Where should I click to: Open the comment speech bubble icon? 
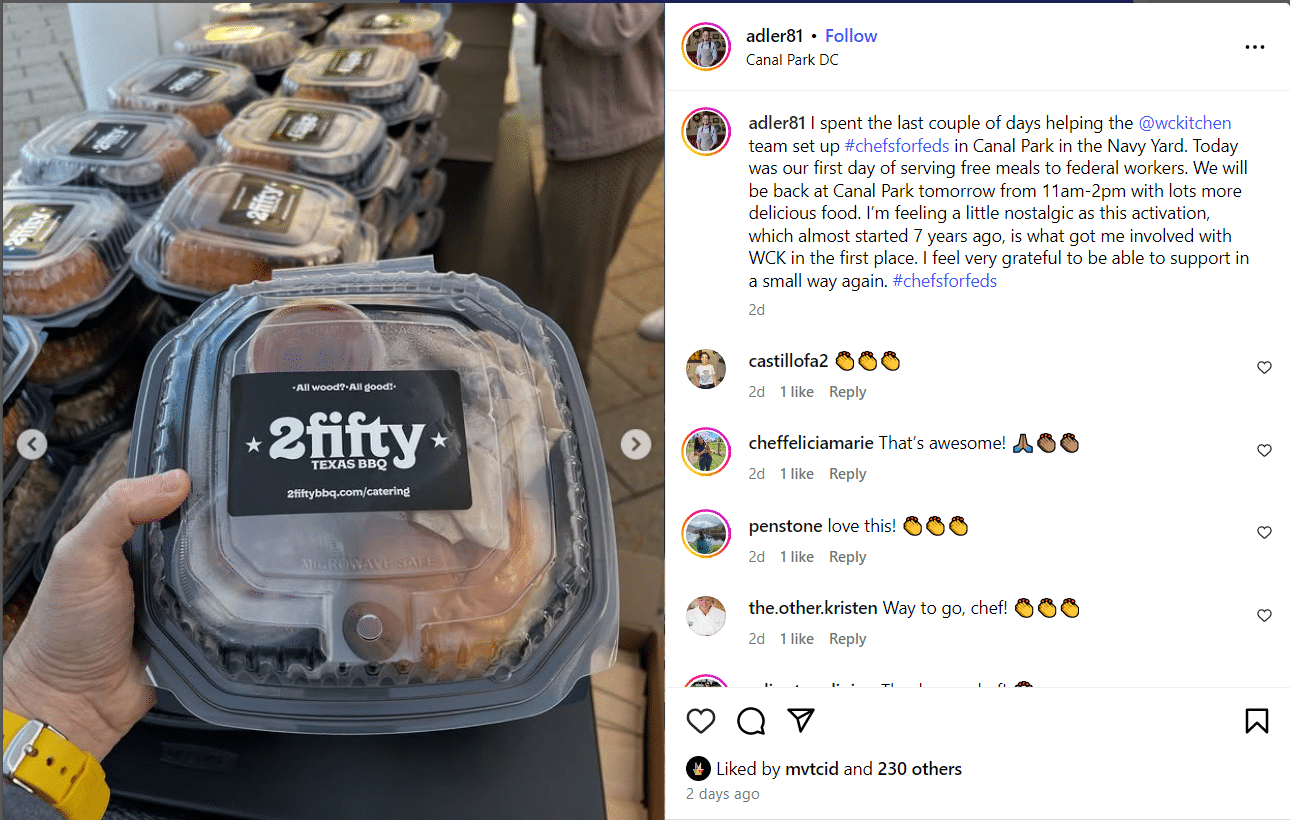coord(751,721)
